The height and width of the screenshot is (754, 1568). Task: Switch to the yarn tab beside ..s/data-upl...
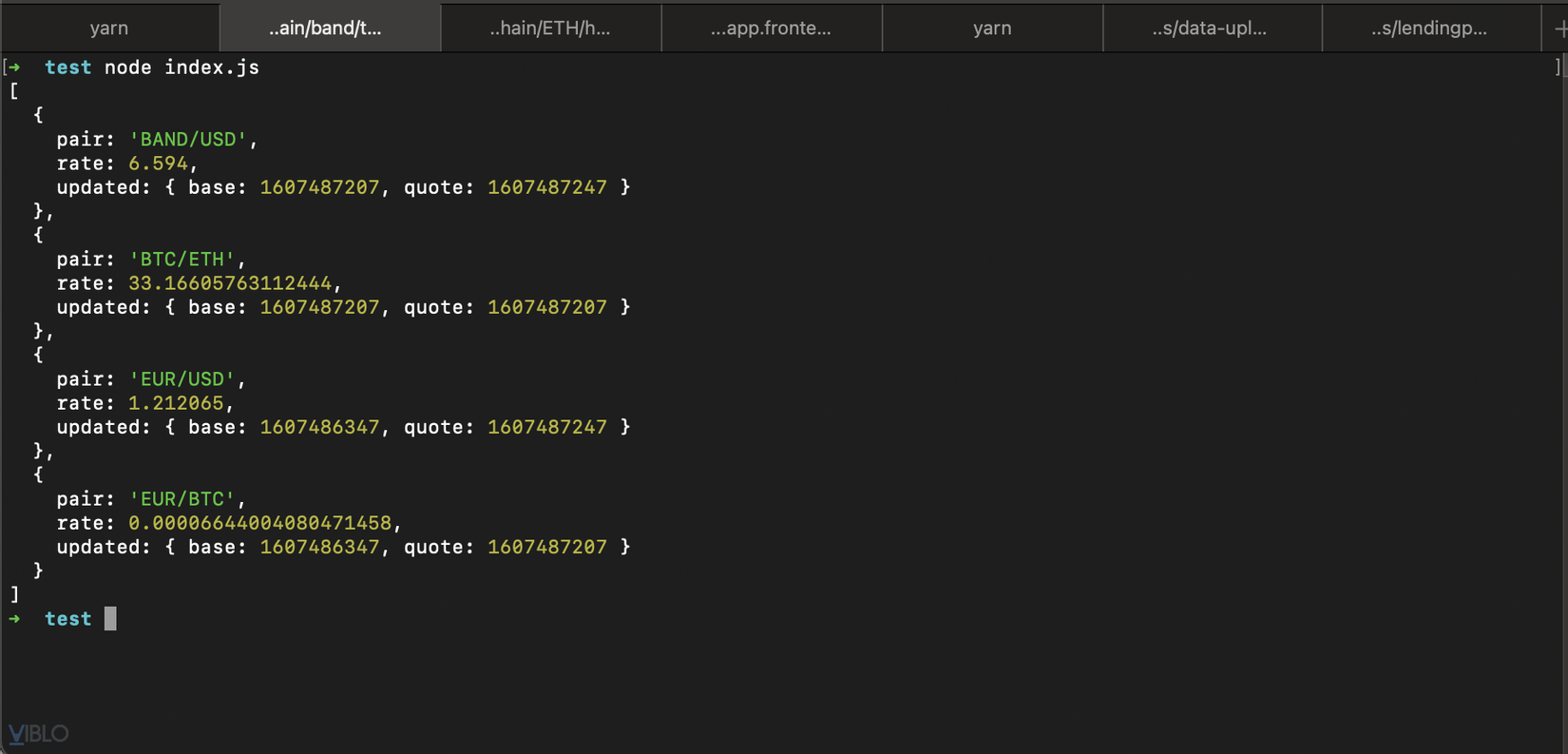(x=992, y=29)
